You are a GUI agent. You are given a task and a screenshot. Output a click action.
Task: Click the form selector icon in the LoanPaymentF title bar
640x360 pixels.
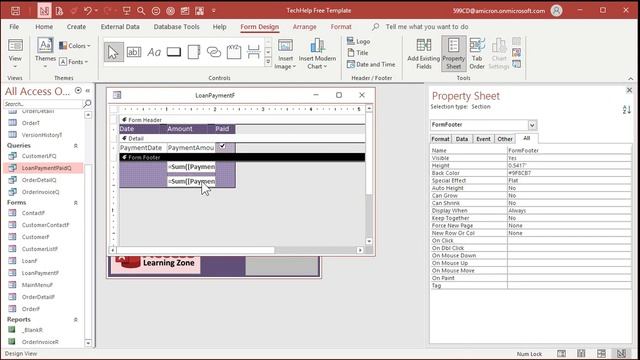[117, 95]
